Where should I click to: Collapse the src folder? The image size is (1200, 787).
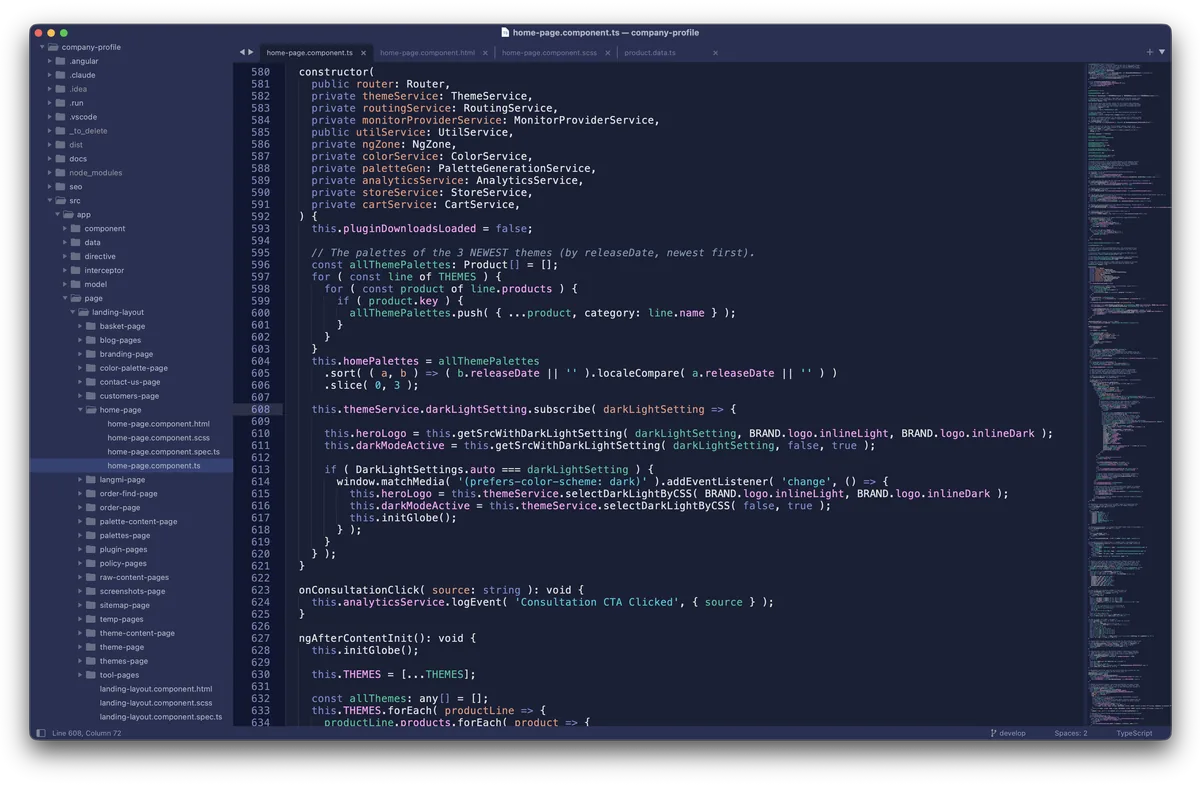point(50,201)
